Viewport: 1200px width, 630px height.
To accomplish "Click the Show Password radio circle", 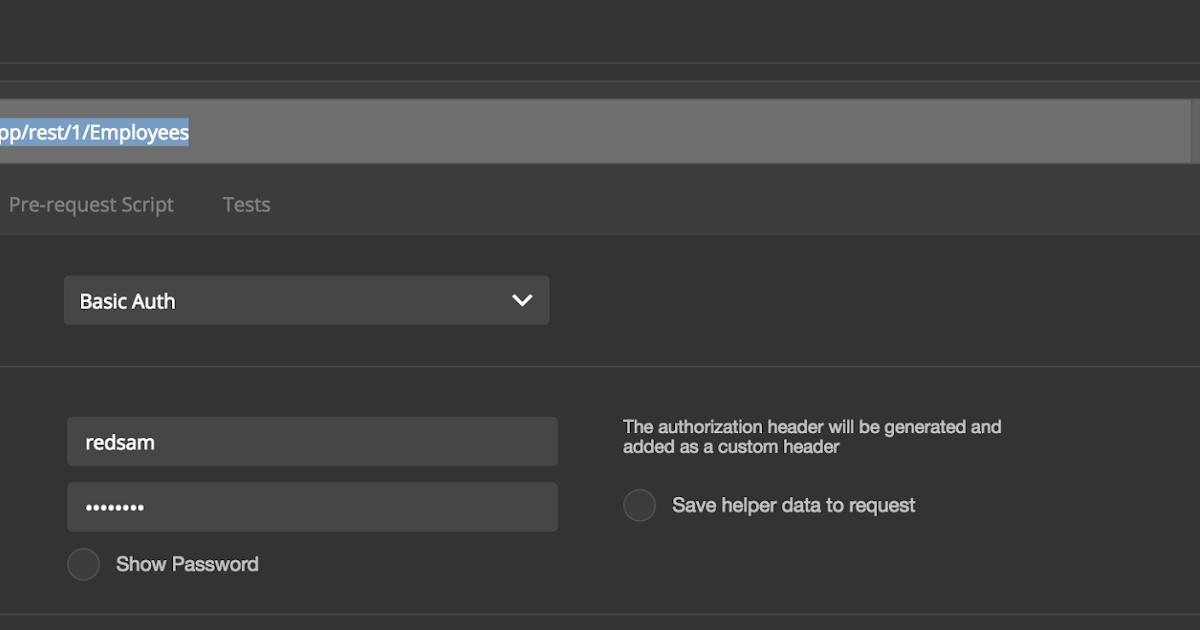I will 83,564.
